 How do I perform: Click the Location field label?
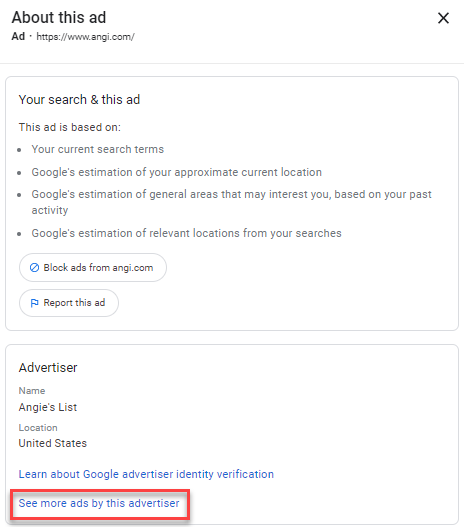click(38, 428)
